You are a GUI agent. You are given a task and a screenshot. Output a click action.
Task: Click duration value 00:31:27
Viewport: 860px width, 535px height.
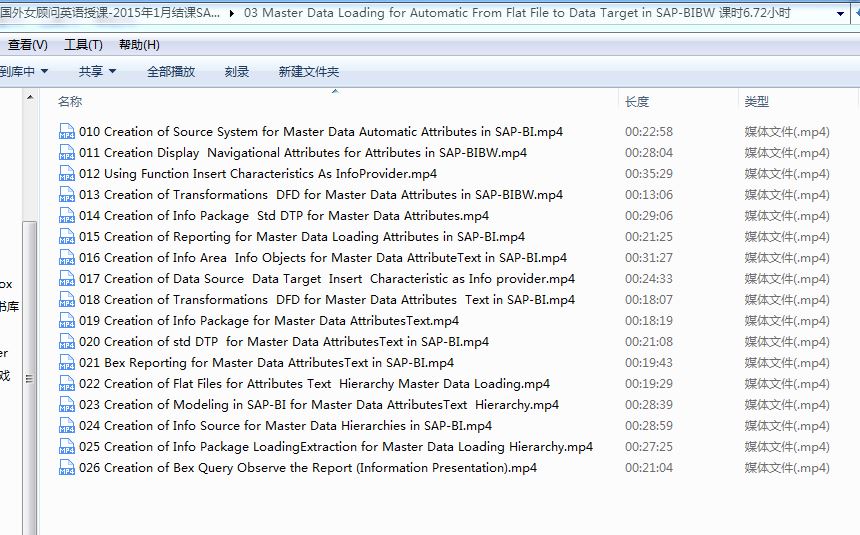(649, 257)
